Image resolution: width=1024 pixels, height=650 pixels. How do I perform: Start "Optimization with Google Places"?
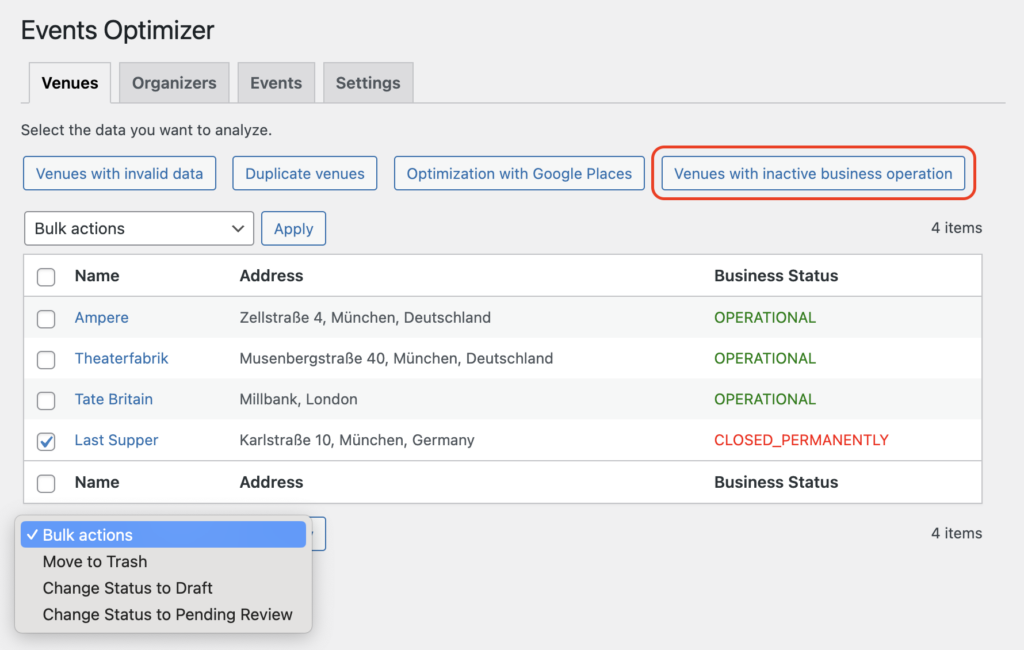(518, 173)
